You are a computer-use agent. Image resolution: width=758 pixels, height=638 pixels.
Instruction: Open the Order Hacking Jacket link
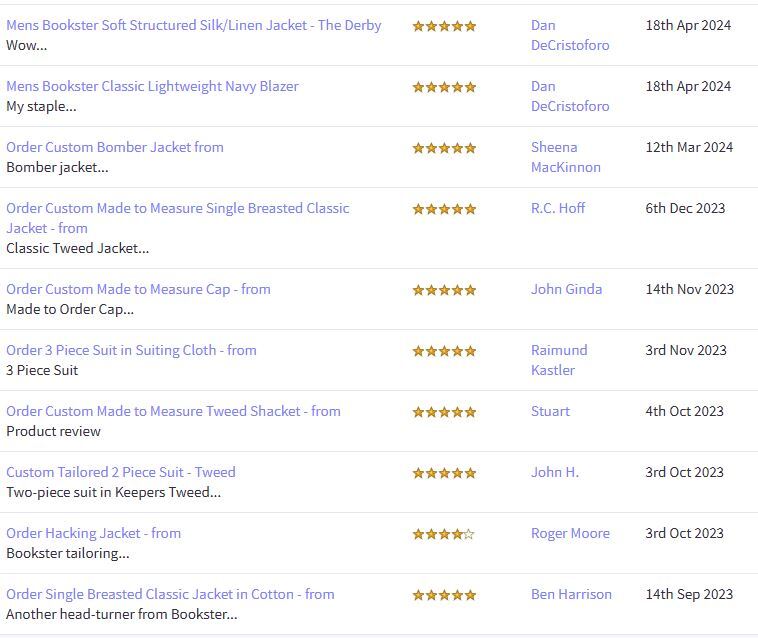[93, 533]
